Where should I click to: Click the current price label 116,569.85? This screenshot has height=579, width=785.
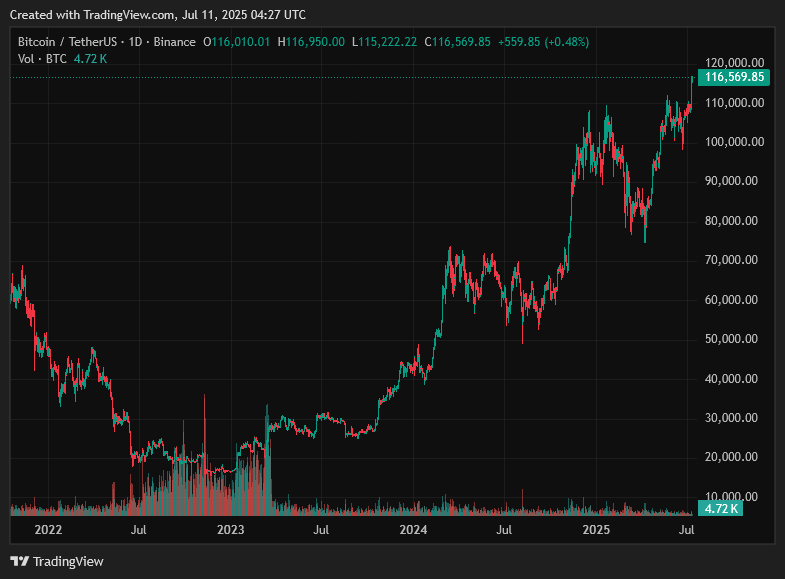(734, 77)
